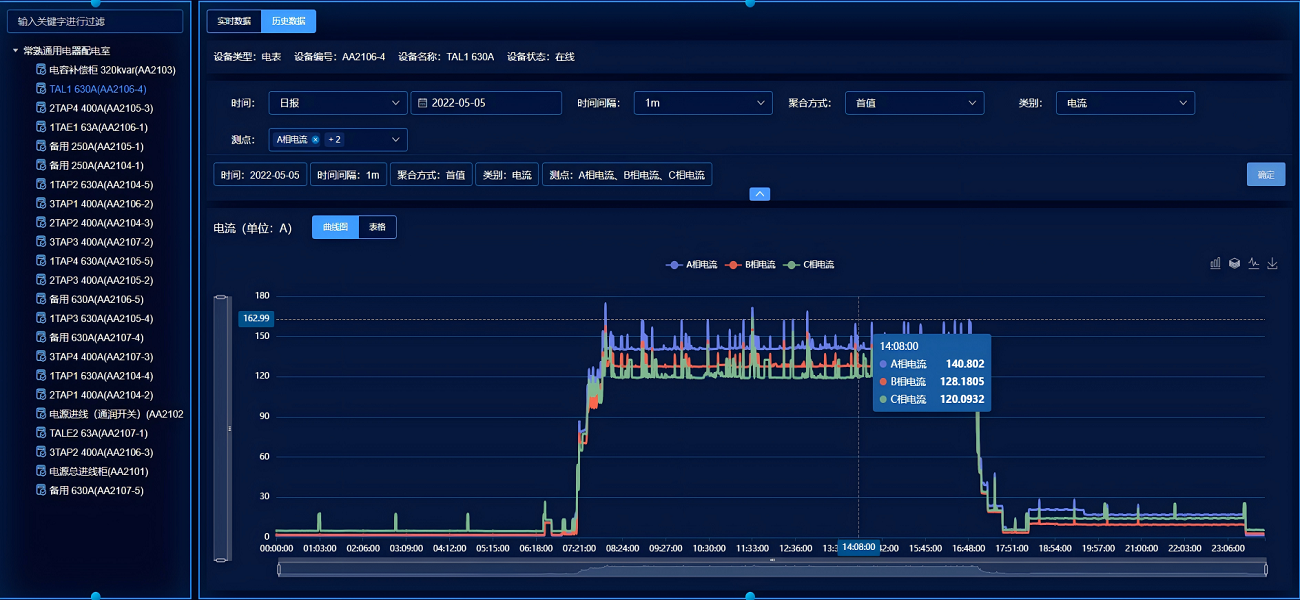The width and height of the screenshot is (1300, 600).
Task: Click the device icon beside 3TAP4 400A(AA2107-3)
Action: (41, 357)
